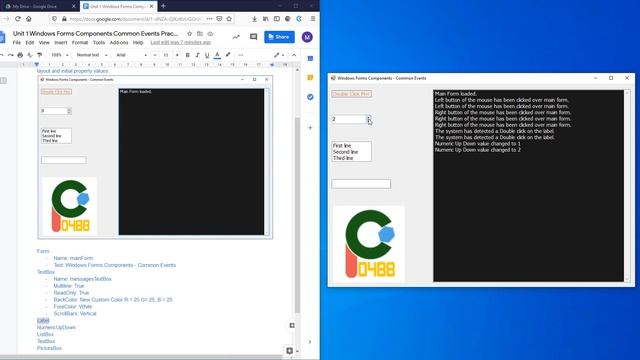Click the blue Share button
The height and width of the screenshot is (360, 640).
[279, 37]
